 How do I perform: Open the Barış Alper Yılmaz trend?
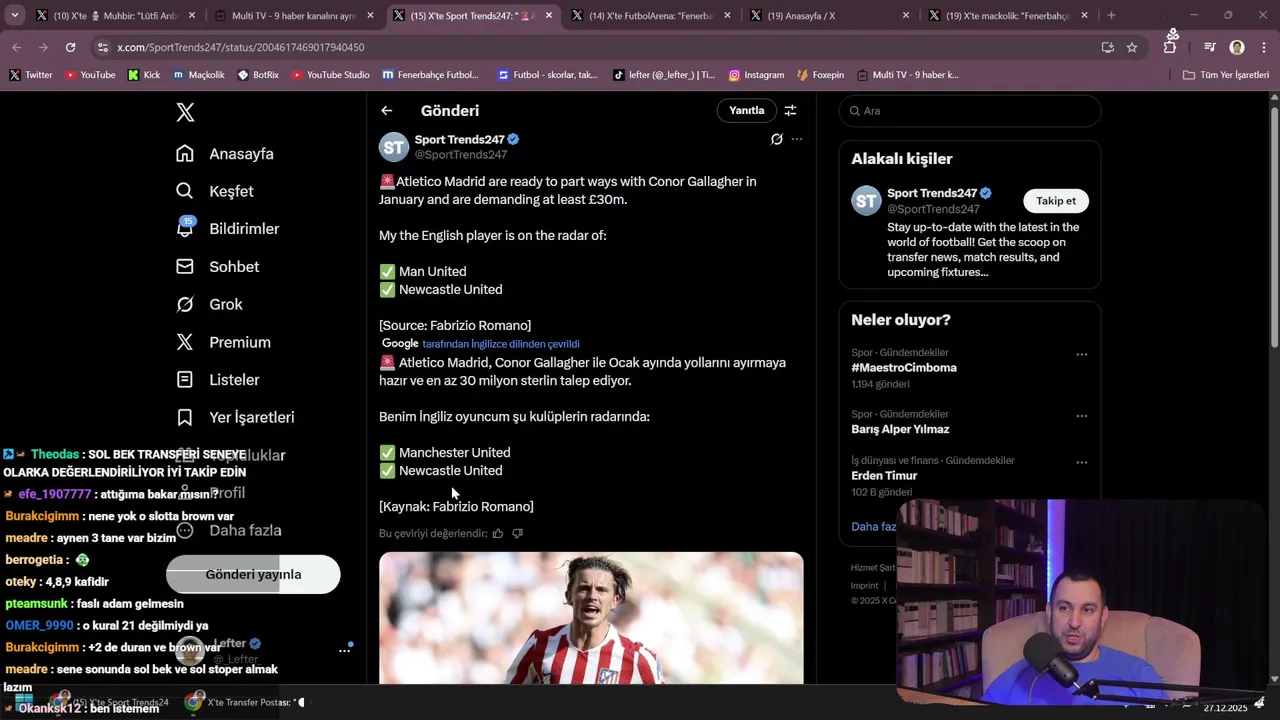(900, 429)
